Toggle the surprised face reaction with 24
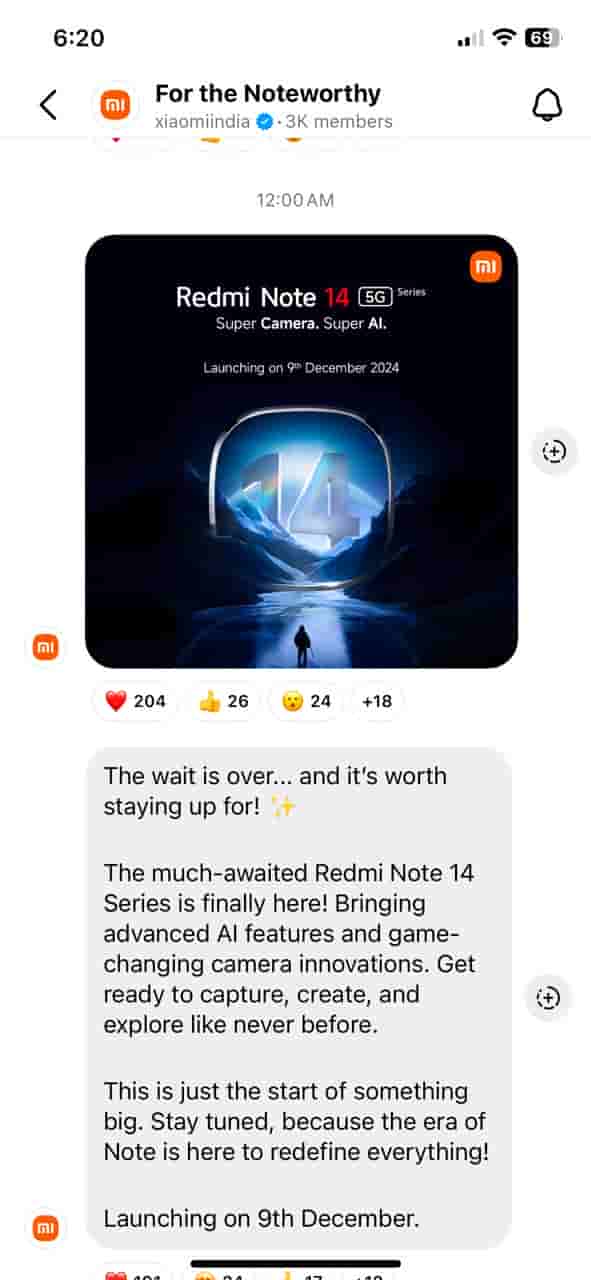591x1280 pixels. [x=306, y=701]
